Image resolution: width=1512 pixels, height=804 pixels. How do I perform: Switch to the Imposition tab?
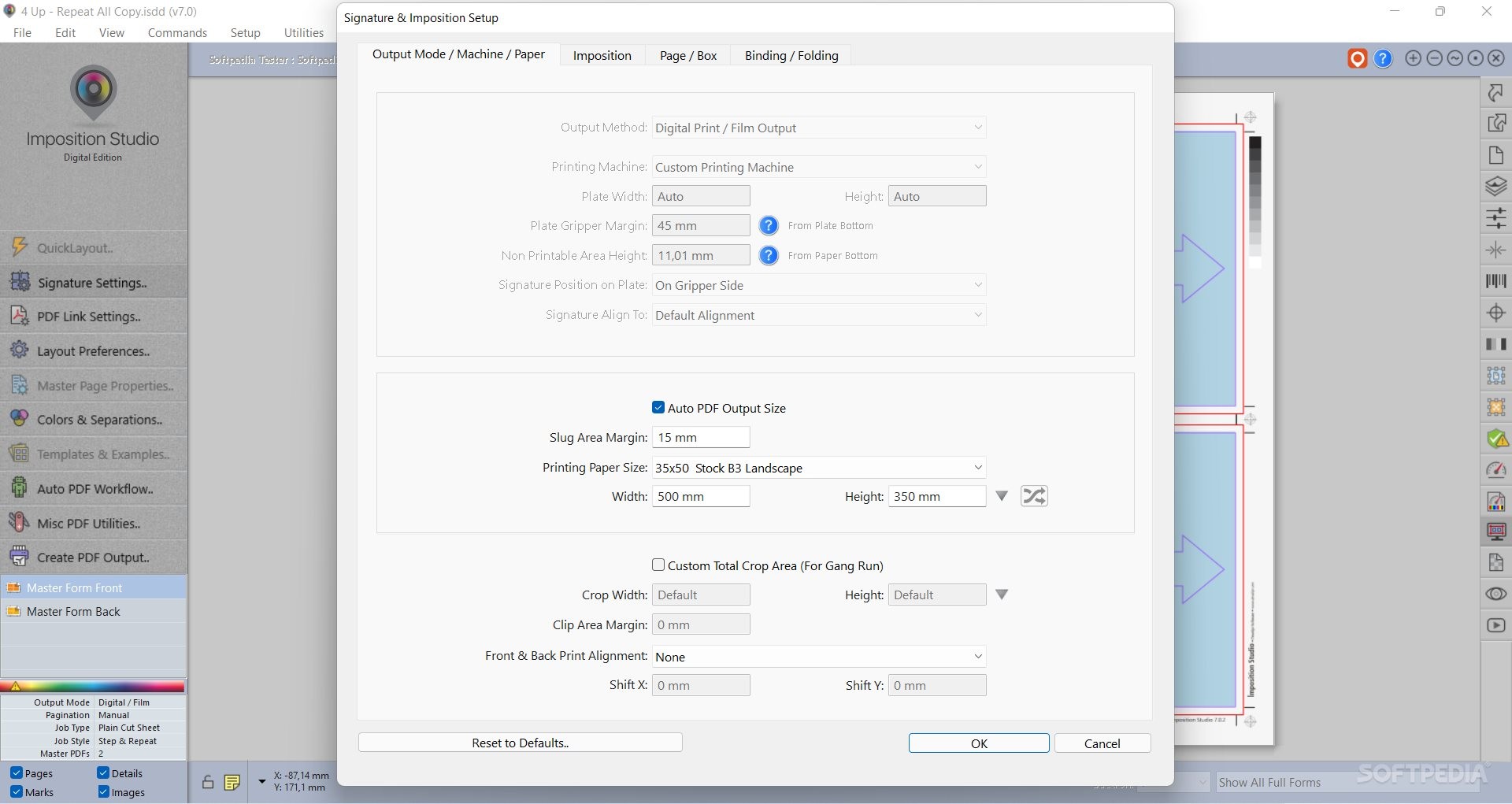click(602, 55)
